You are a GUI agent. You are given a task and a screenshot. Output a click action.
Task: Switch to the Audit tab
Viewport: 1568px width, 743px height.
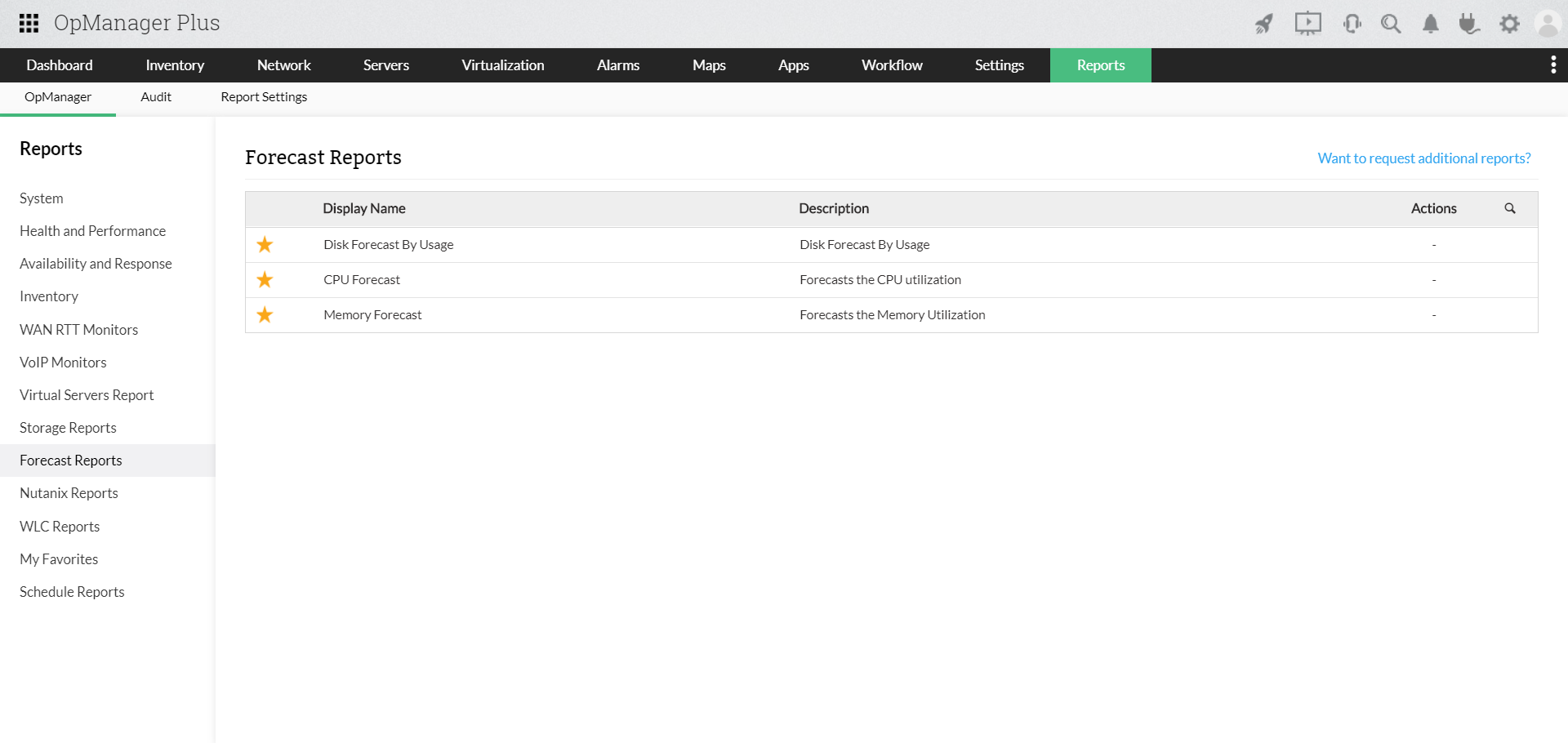point(155,96)
